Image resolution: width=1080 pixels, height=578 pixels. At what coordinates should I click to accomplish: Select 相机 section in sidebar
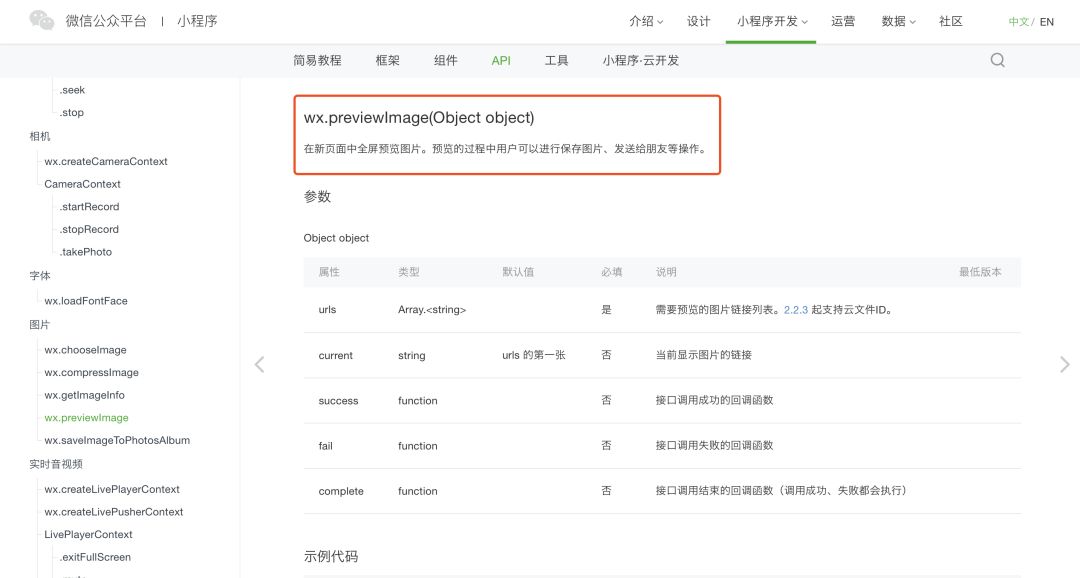point(40,136)
